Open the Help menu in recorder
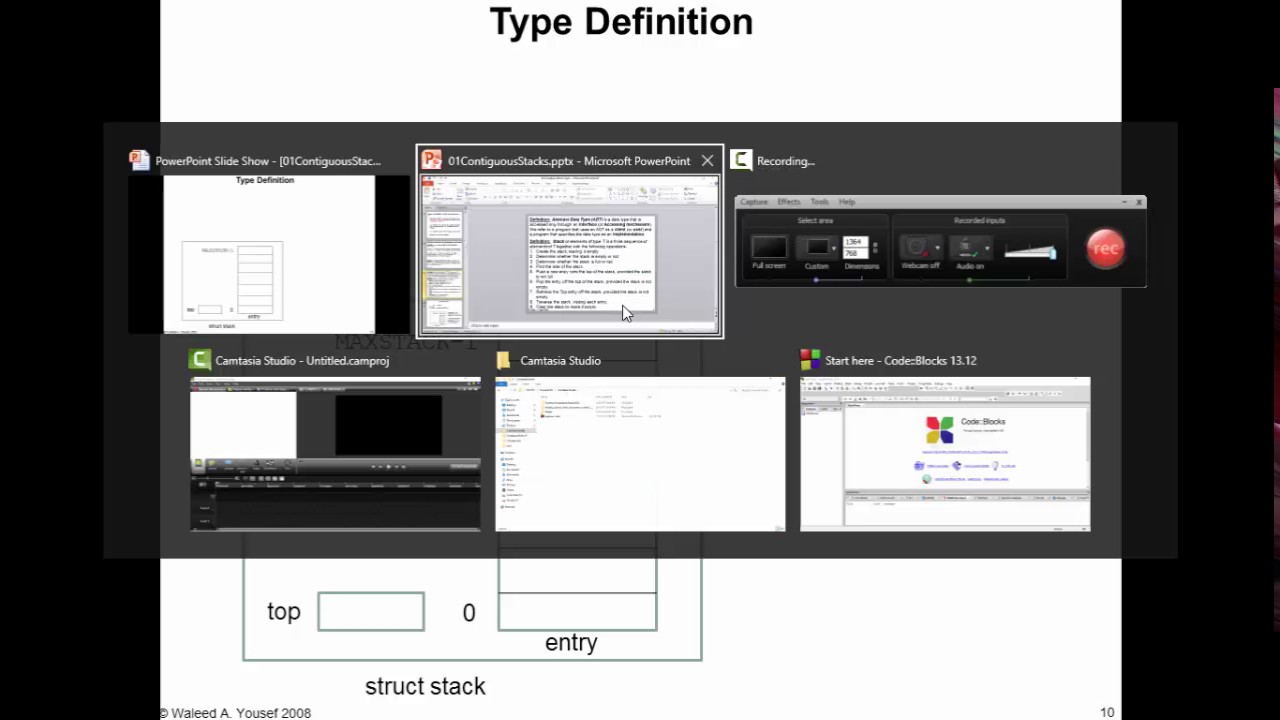This screenshot has width=1280, height=720. click(x=847, y=202)
